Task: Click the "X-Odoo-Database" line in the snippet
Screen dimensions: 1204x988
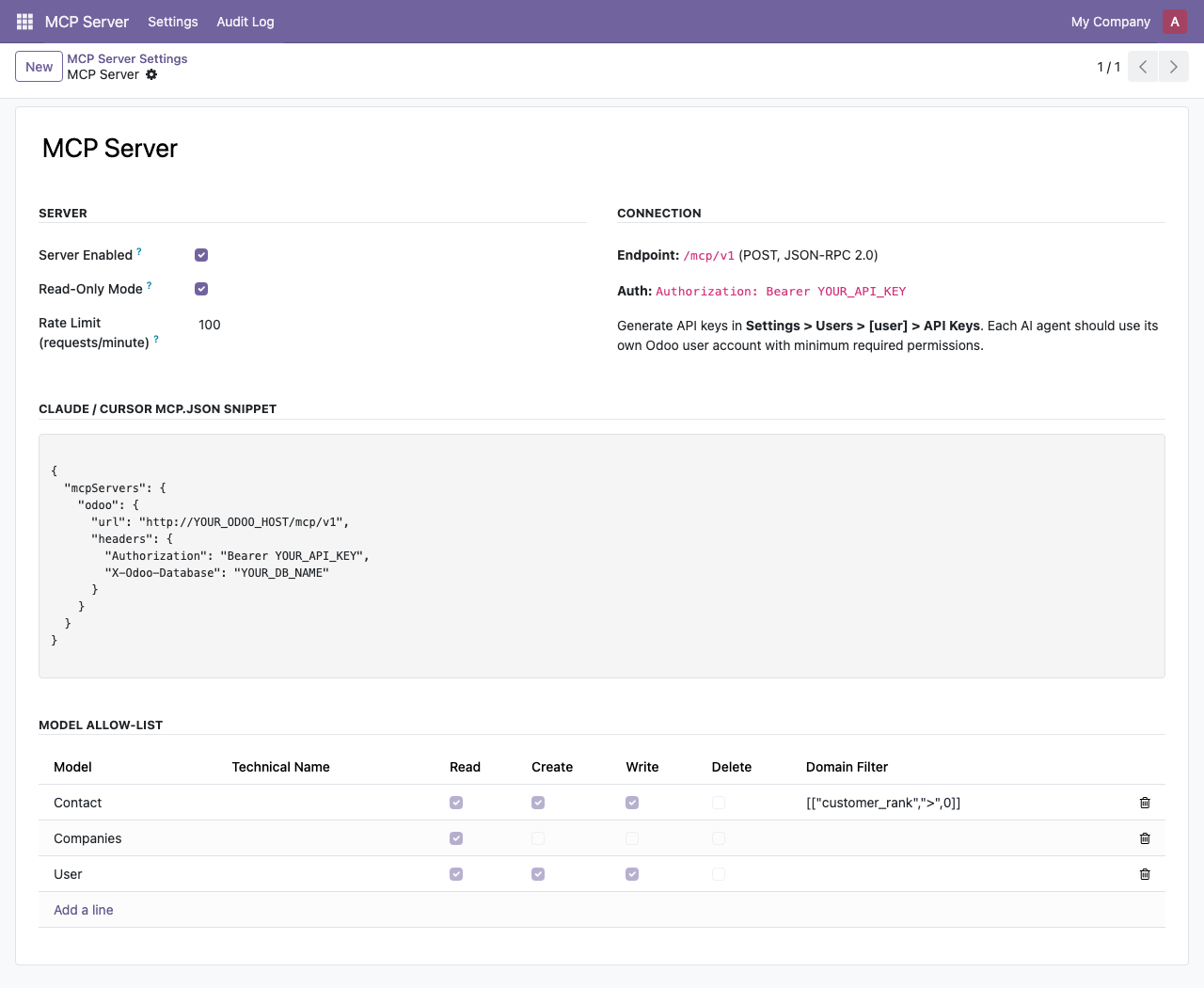Action: [216, 573]
